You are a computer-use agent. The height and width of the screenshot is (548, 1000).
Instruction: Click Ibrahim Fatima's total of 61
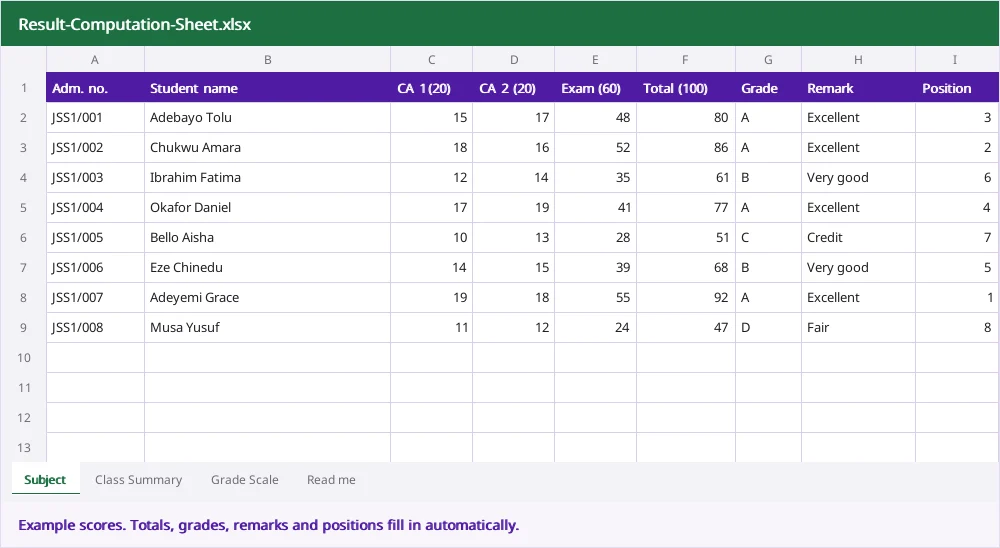[686, 177]
